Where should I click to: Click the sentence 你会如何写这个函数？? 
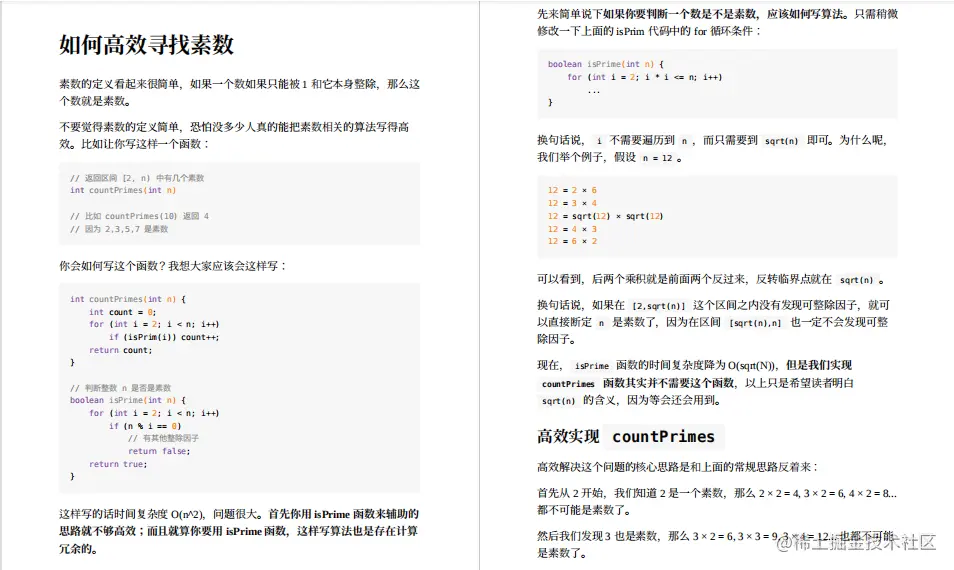pyautogui.click(x=113, y=266)
